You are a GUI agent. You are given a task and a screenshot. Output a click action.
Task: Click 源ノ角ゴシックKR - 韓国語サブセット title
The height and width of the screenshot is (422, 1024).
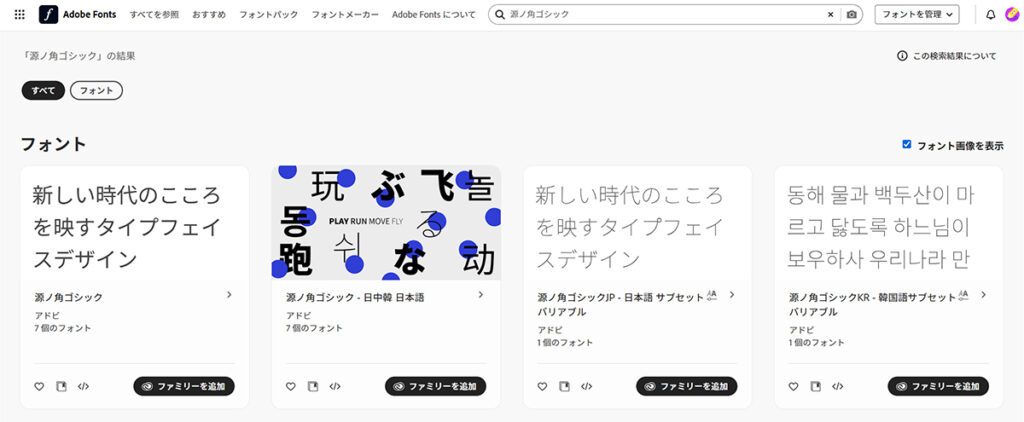click(872, 304)
